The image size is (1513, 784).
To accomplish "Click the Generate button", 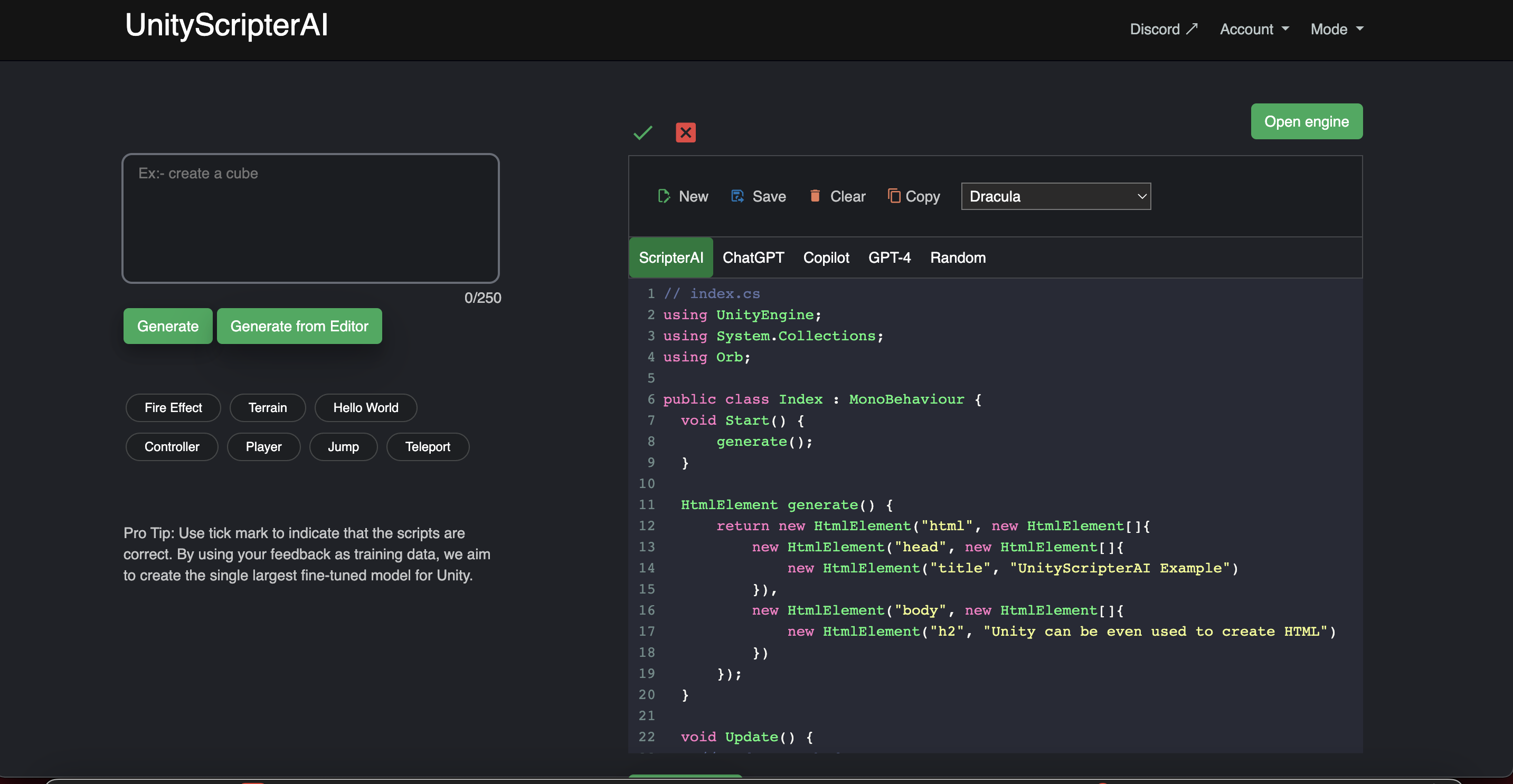I will click(x=167, y=326).
